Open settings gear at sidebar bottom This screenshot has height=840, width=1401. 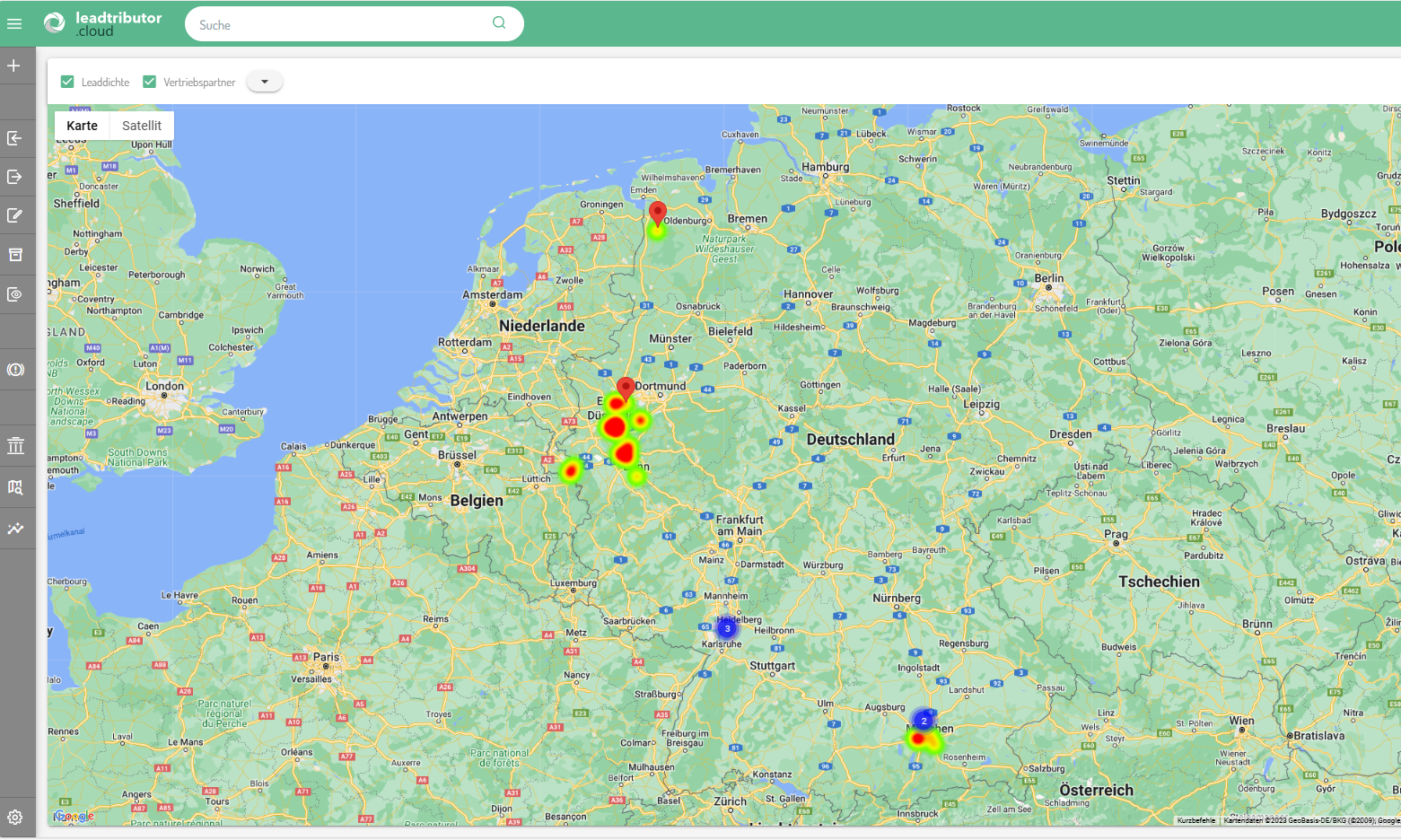tap(14, 818)
